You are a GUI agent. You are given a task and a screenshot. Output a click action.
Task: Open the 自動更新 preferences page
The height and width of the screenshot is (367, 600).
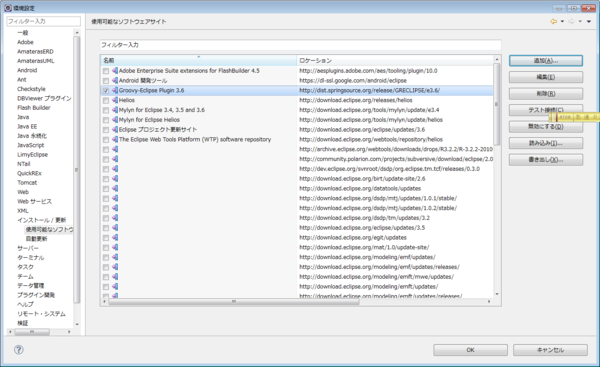coord(37,239)
